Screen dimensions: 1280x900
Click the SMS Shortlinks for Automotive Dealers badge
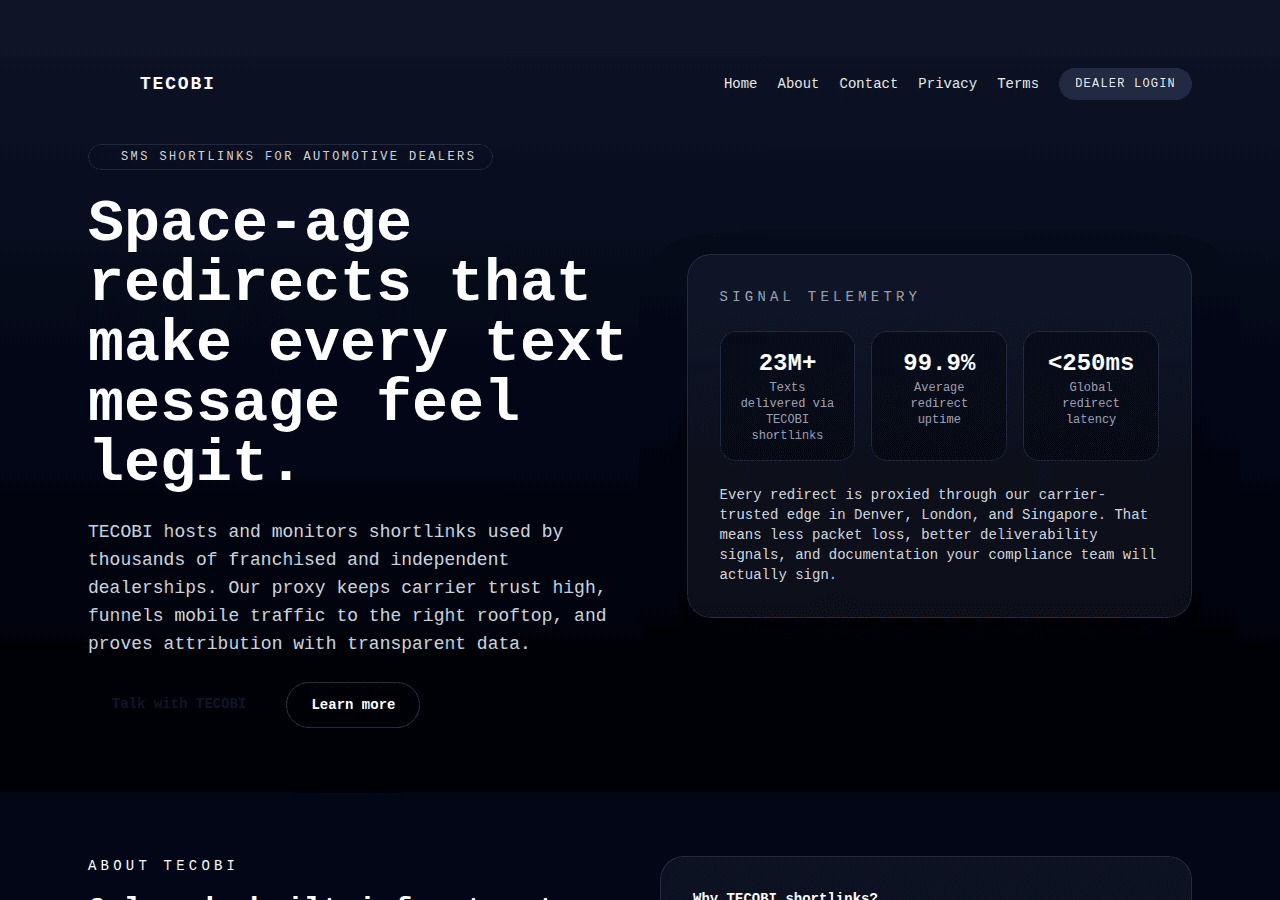point(290,157)
